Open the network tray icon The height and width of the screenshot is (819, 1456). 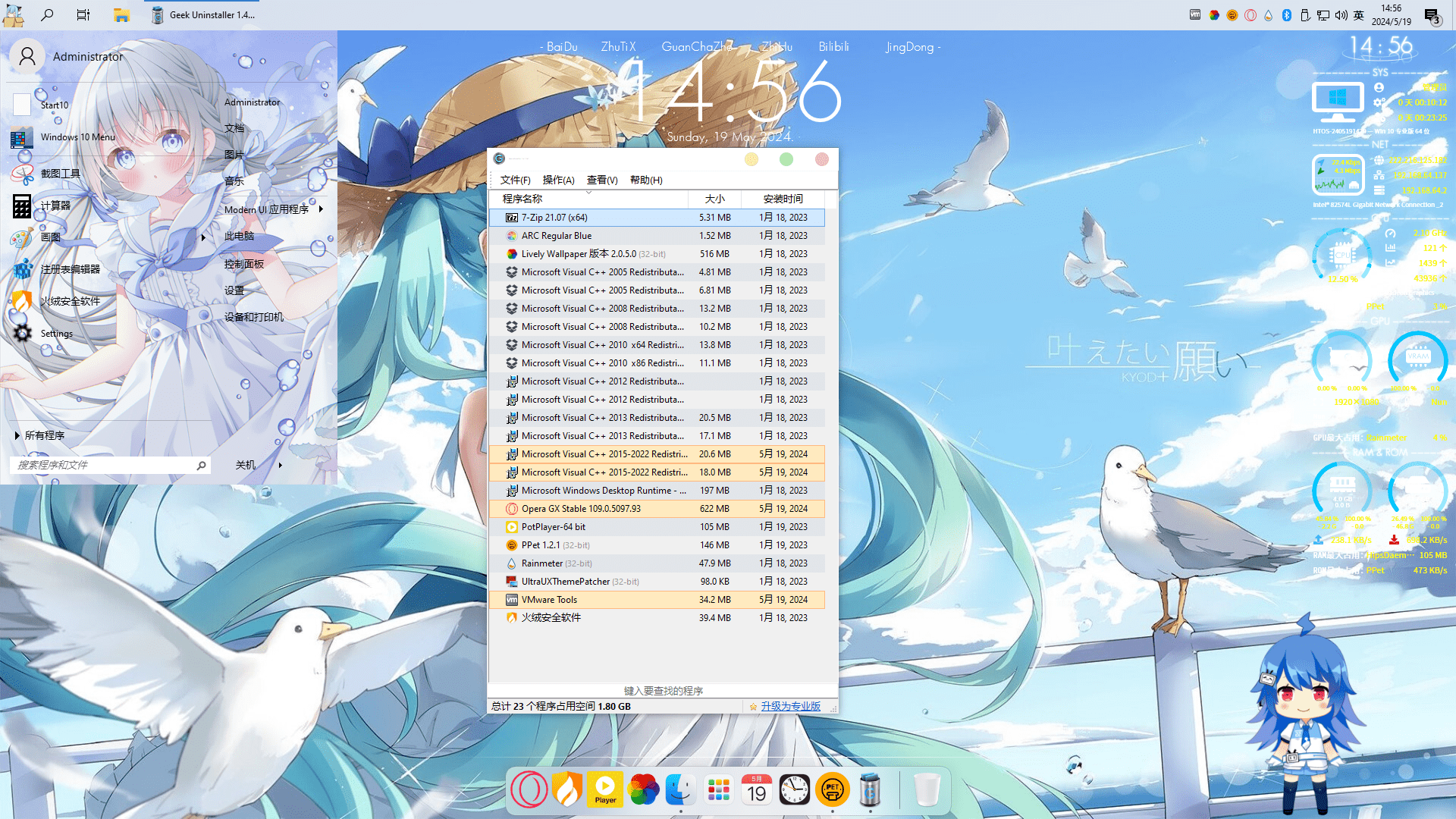pyautogui.click(x=1323, y=14)
